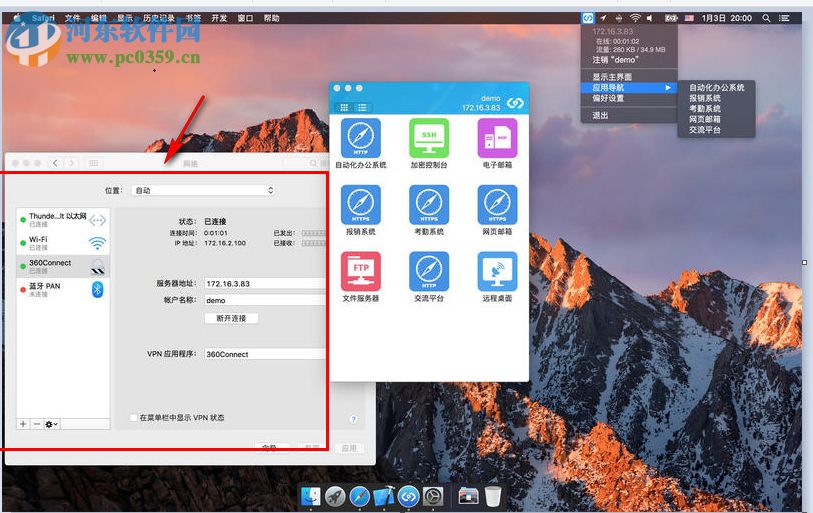This screenshot has height=513, width=813.
Task: Remove selected network service with minus button
Action: (x=36, y=424)
